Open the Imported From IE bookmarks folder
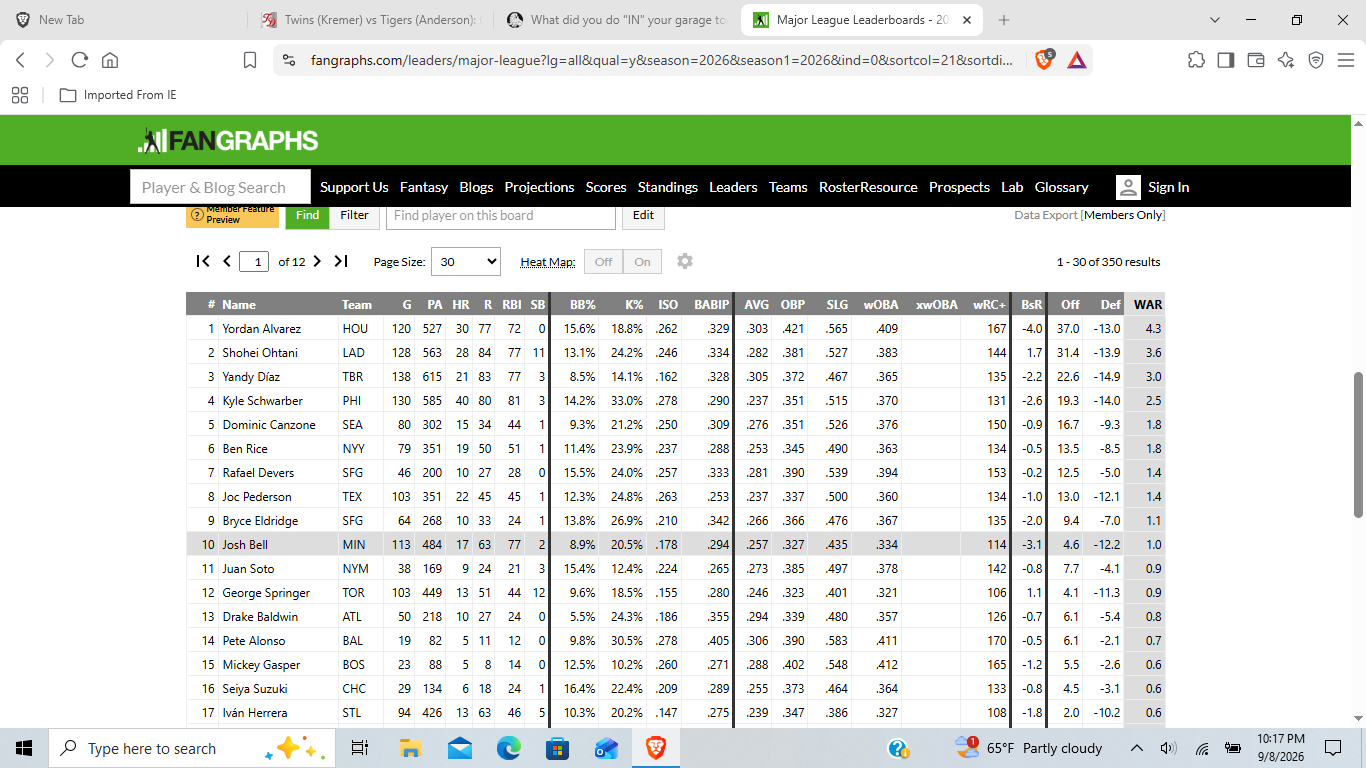Viewport: 1366px width, 768px height. point(118,95)
